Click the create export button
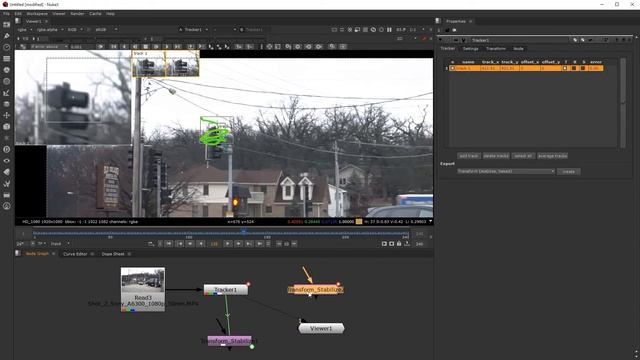 [569, 171]
